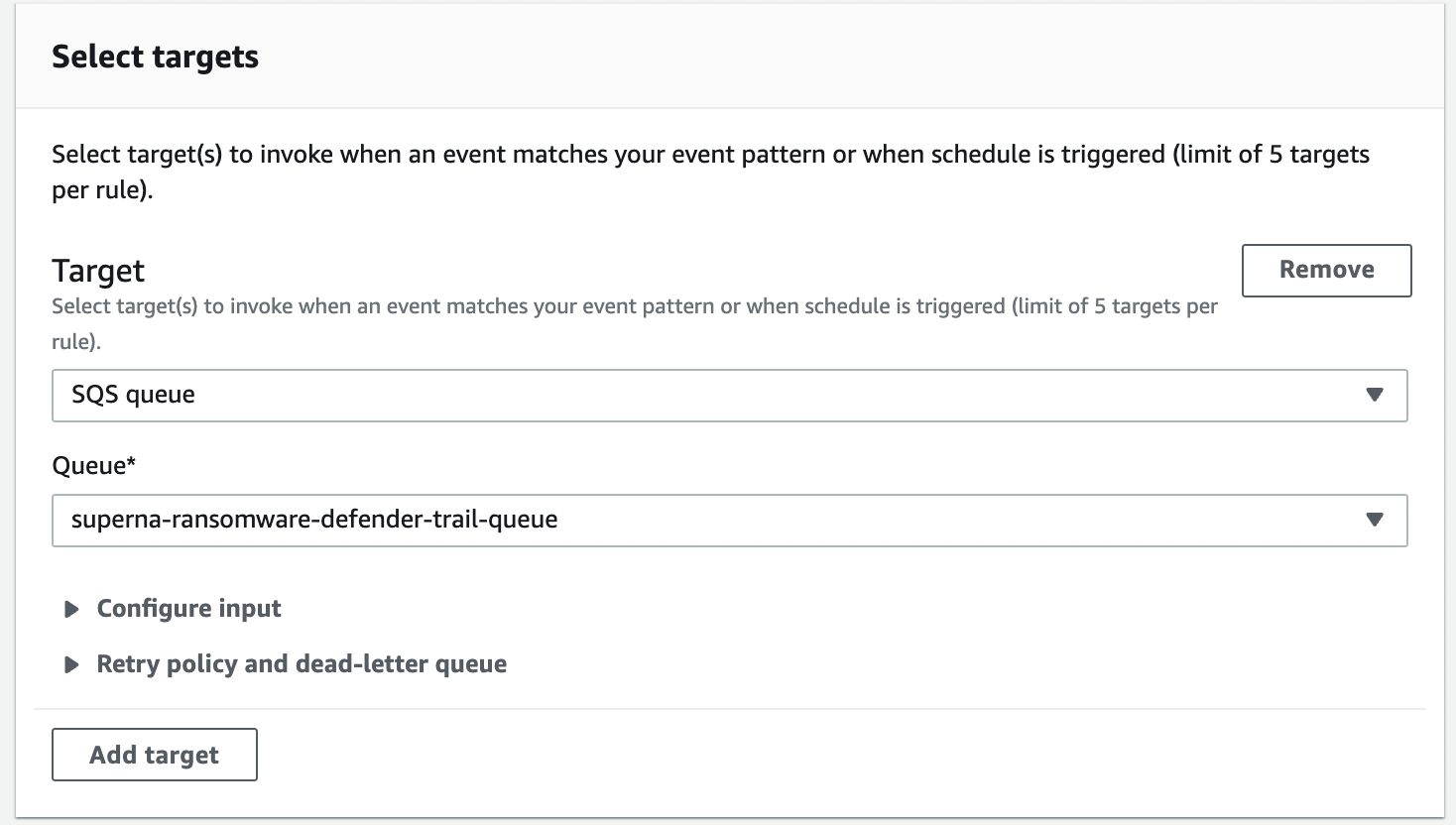
Task: Click the gray helper text under Target
Action: click(635, 306)
